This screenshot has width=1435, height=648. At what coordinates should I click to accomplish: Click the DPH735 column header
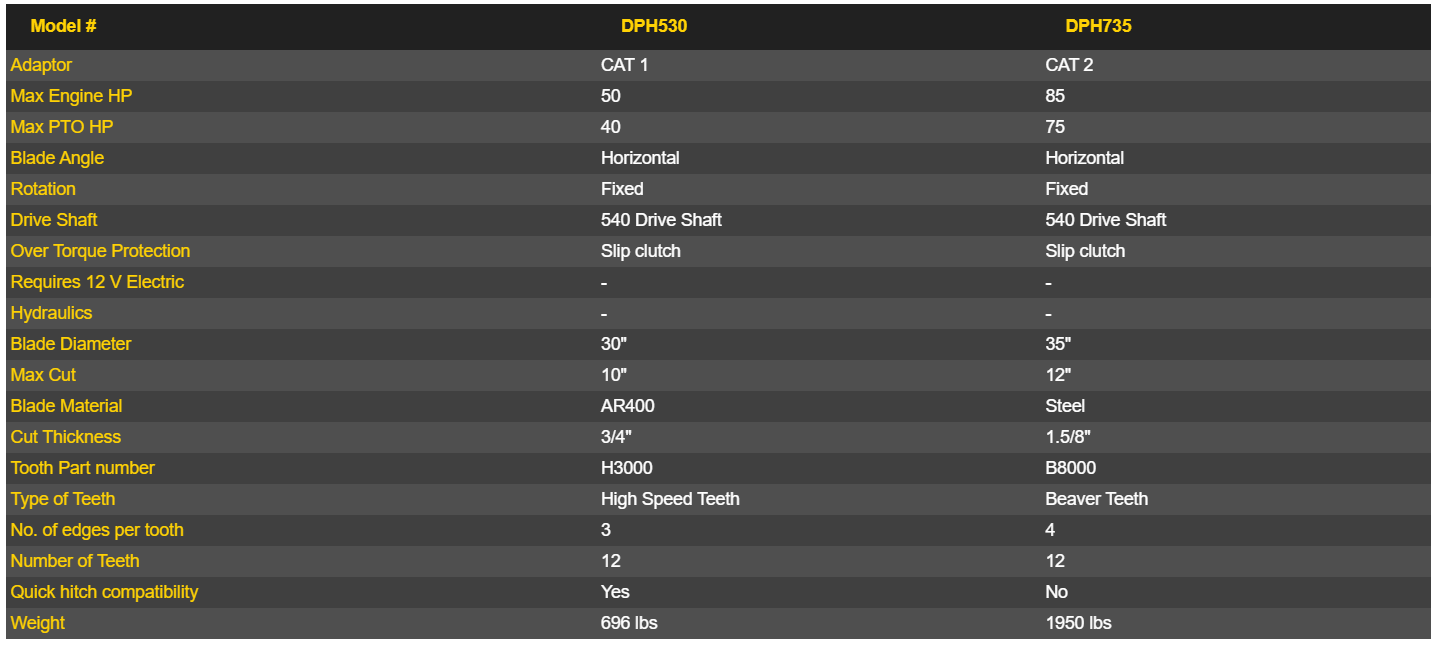pos(1098,26)
